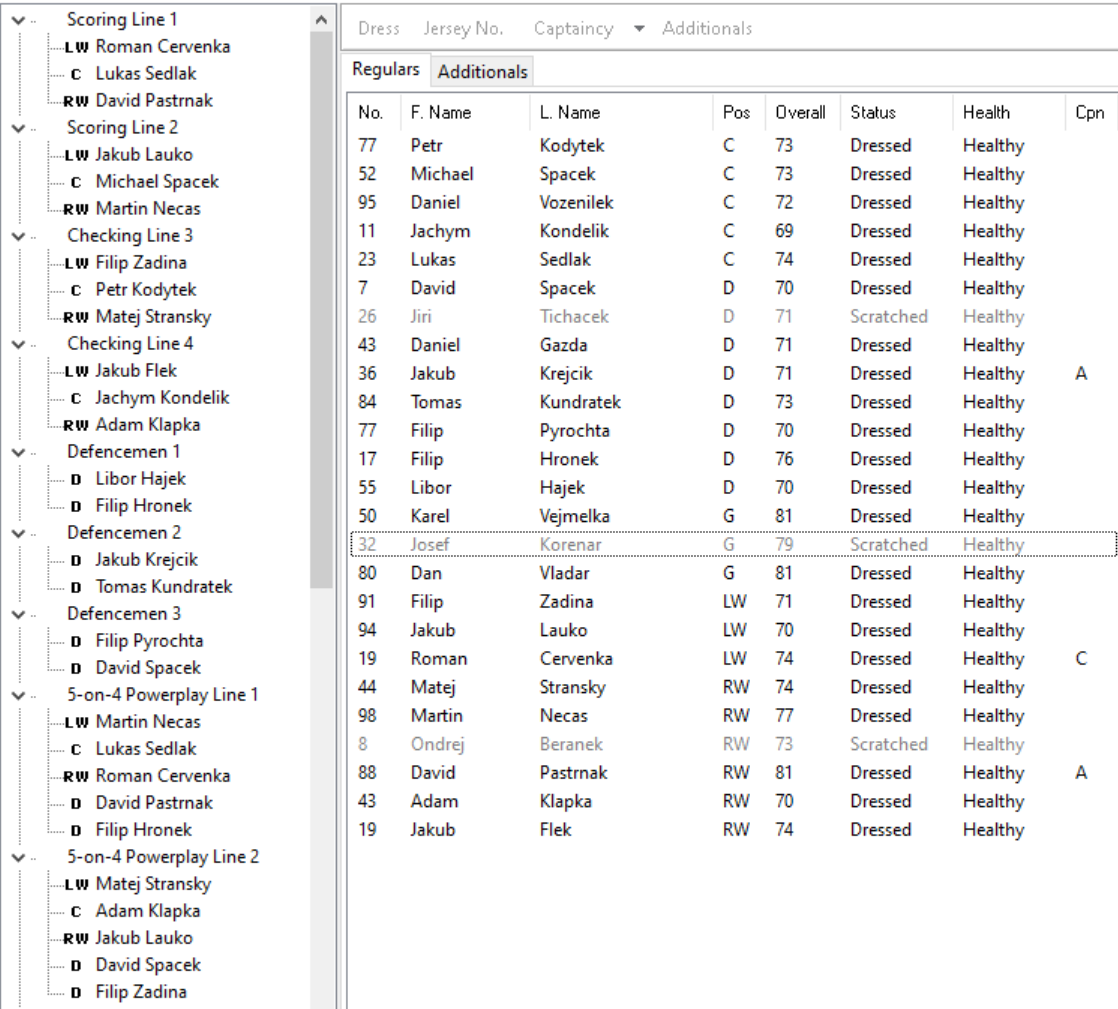This screenshot has height=1009, width=1118.
Task: Select scratched goalie Josef Korenar row
Action: coord(733,545)
